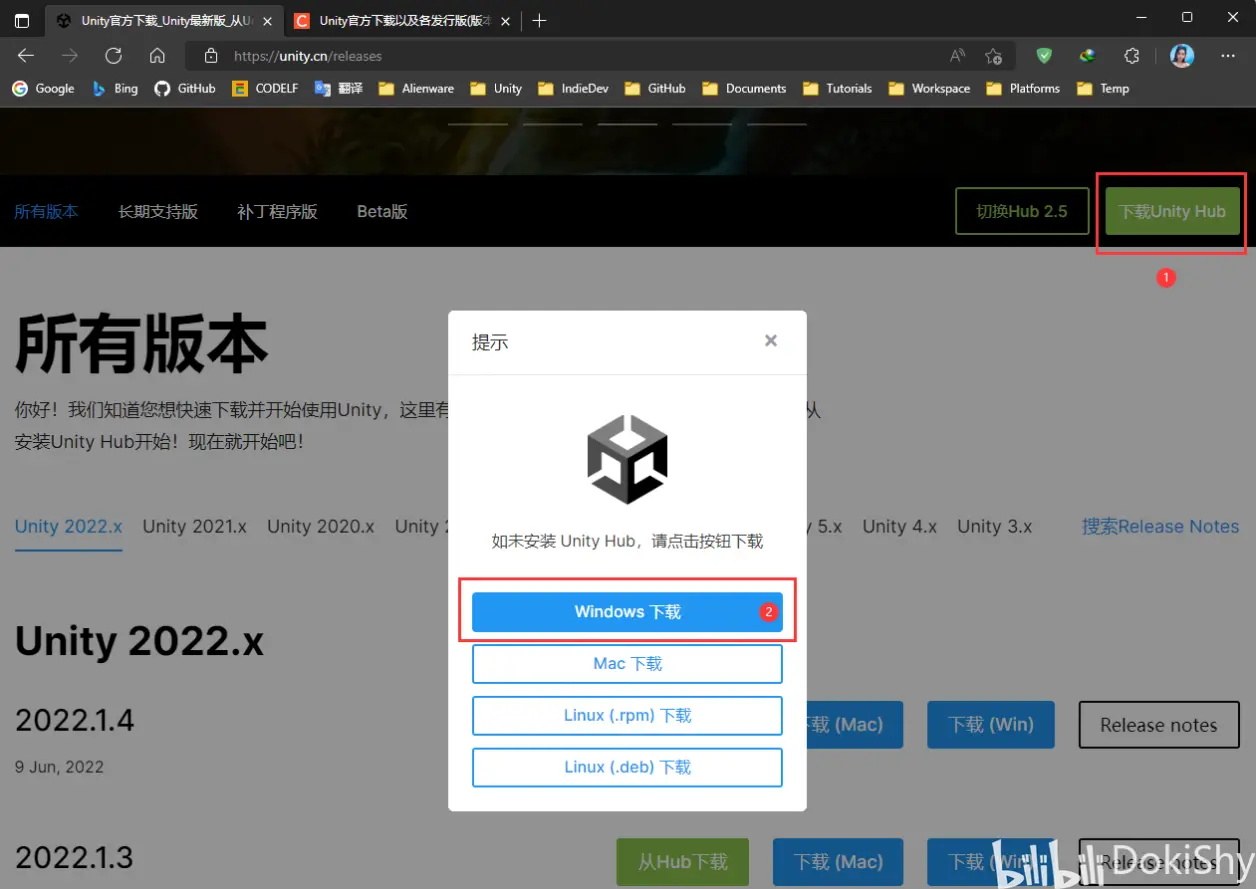Open the Bing bookmark
The height and width of the screenshot is (889, 1256).
click(x=114, y=88)
